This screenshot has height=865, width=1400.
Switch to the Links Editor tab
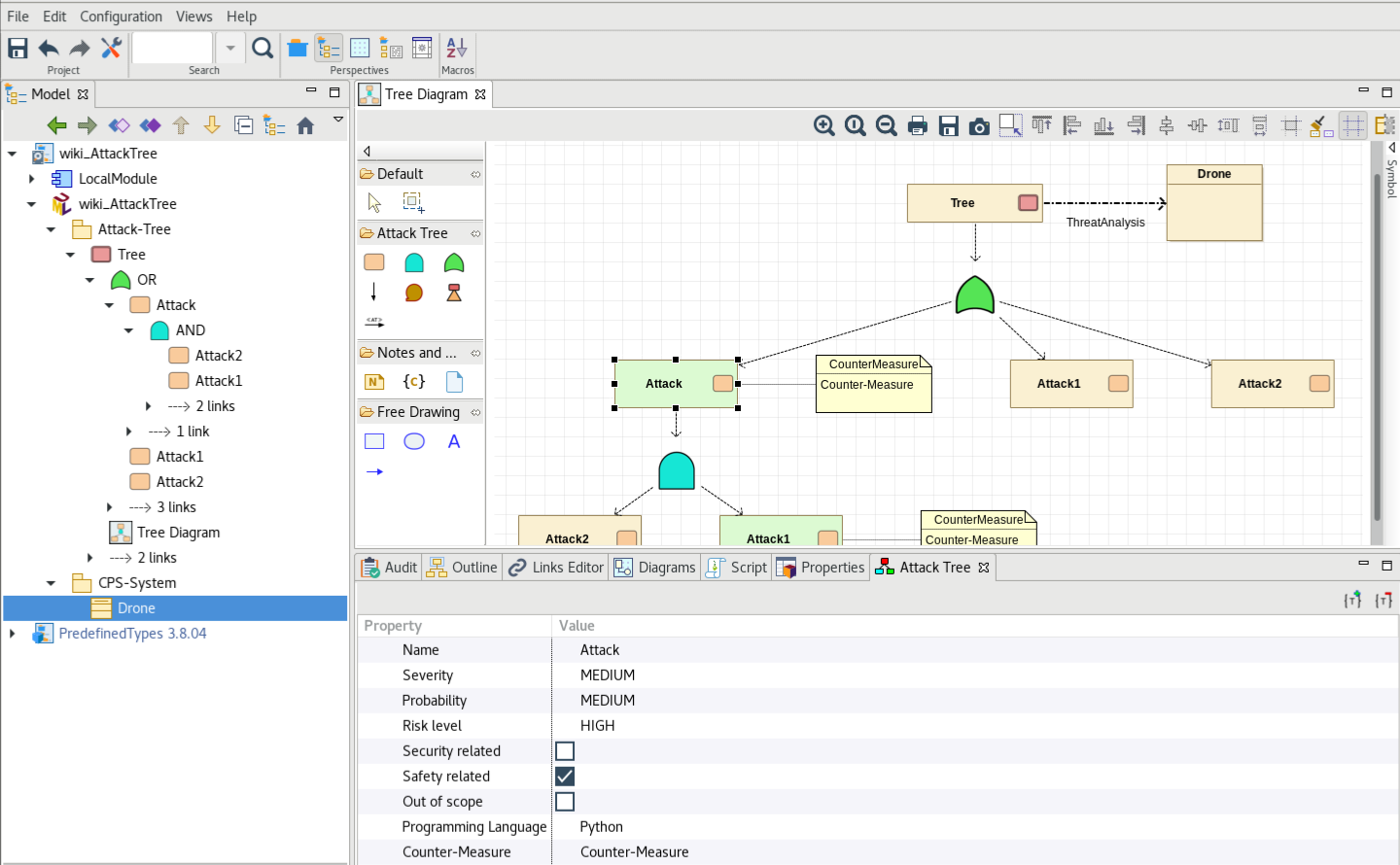coord(557,568)
